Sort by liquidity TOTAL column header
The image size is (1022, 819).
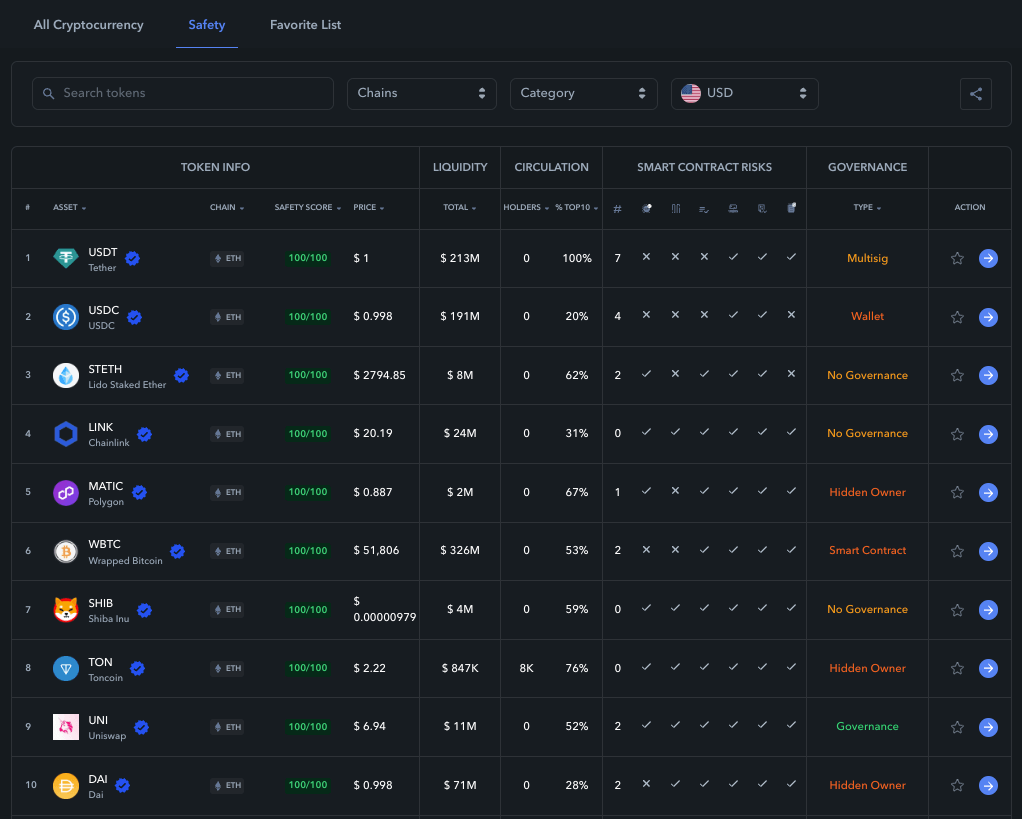pos(460,207)
